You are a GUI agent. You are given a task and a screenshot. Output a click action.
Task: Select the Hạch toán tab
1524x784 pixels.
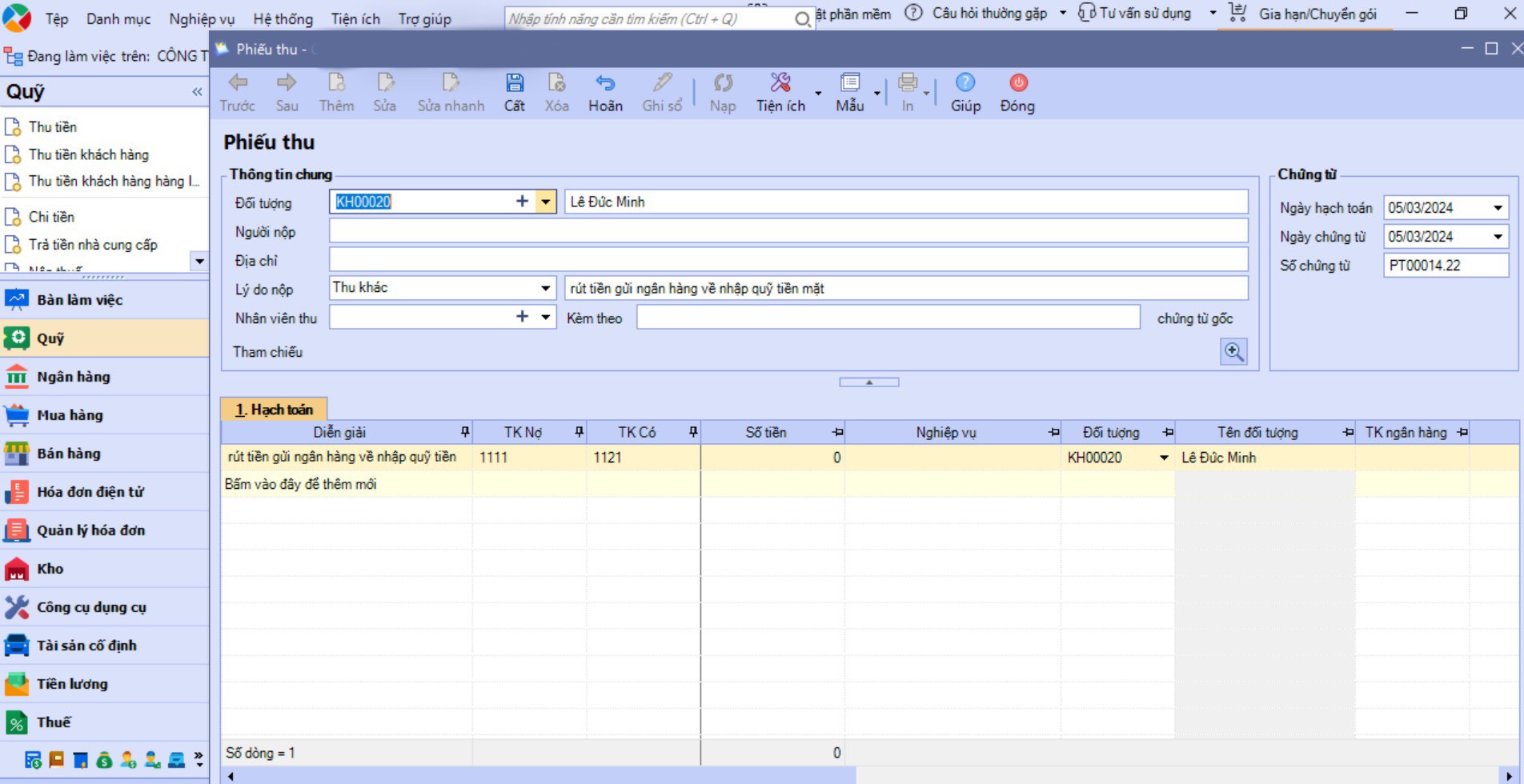point(274,410)
